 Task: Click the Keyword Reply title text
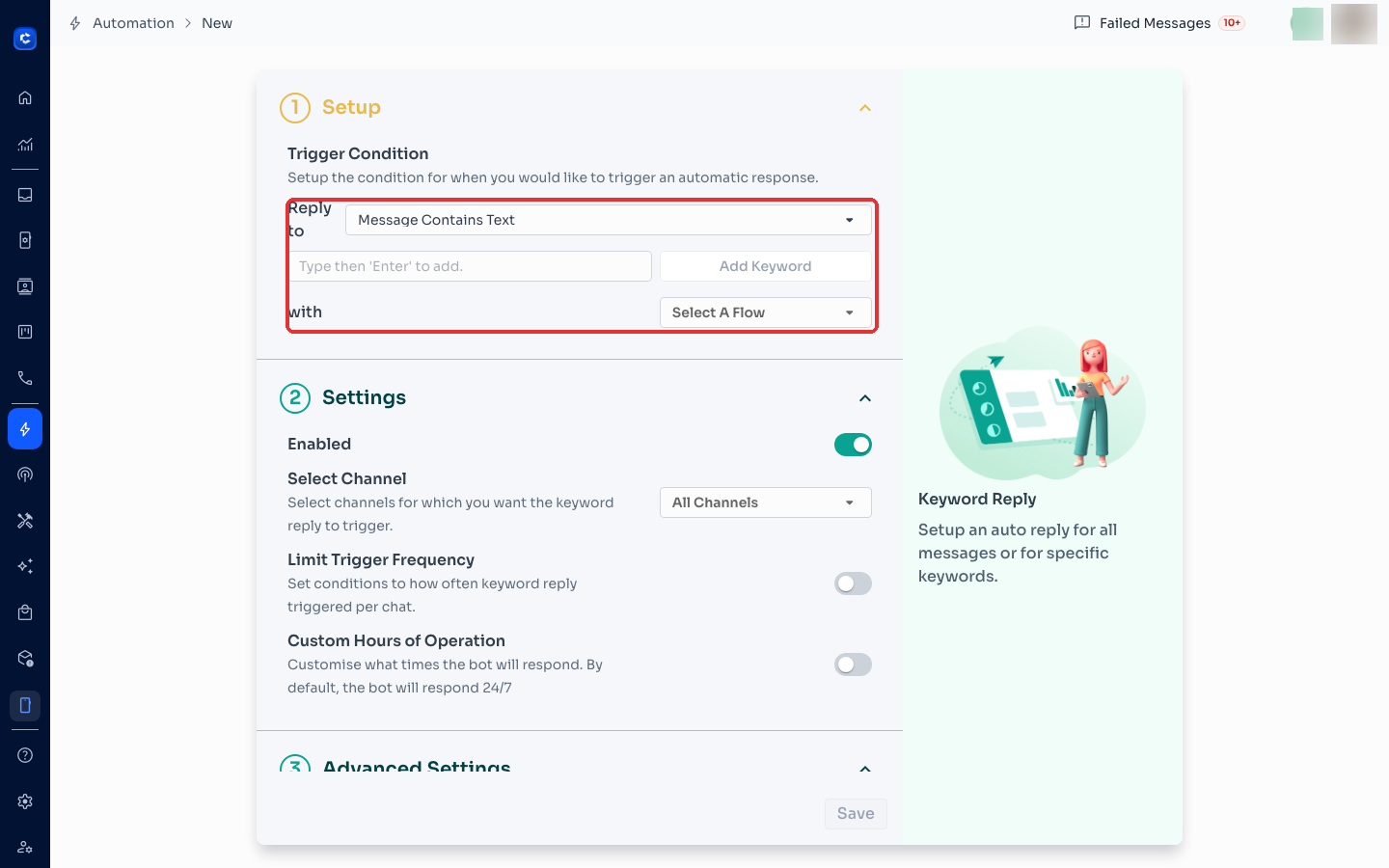point(977,499)
